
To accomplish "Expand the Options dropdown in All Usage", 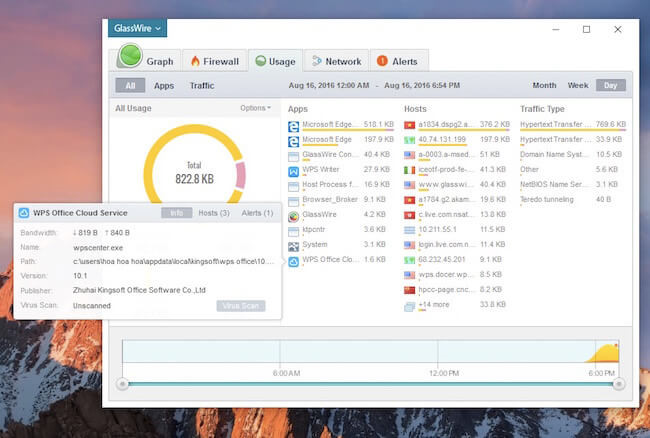I will pos(255,108).
